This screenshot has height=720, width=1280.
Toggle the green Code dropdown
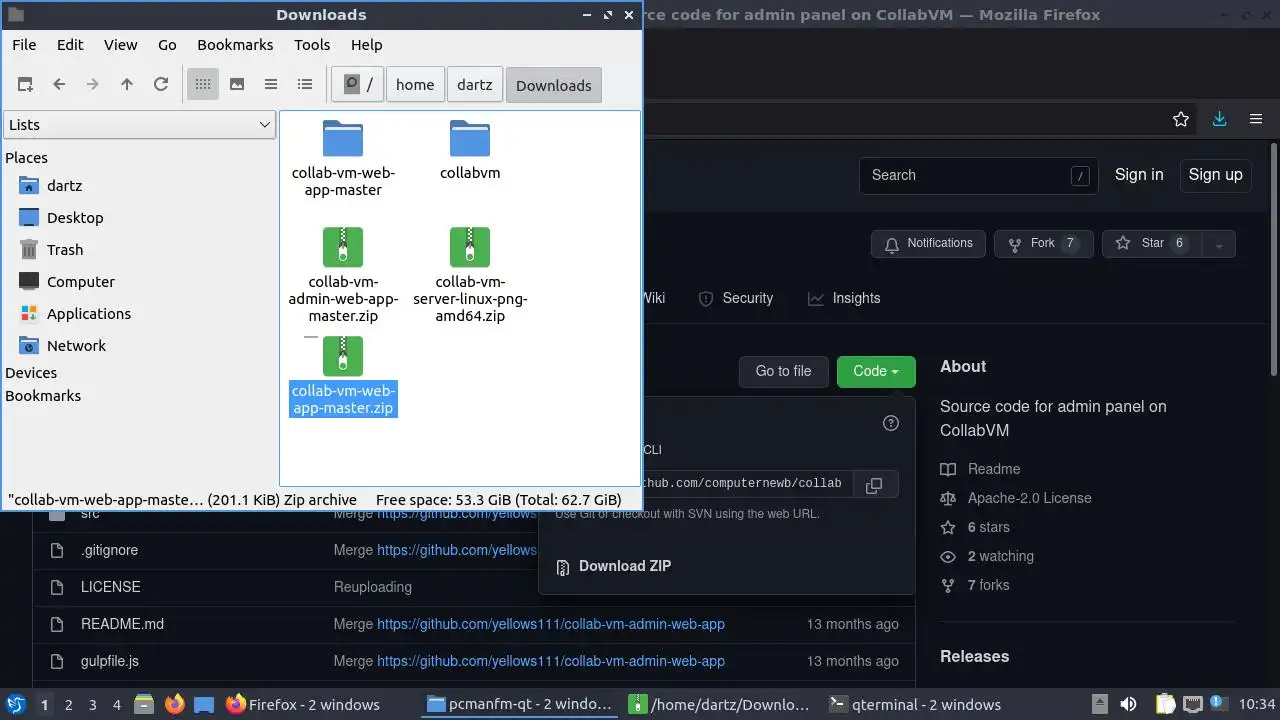click(876, 371)
